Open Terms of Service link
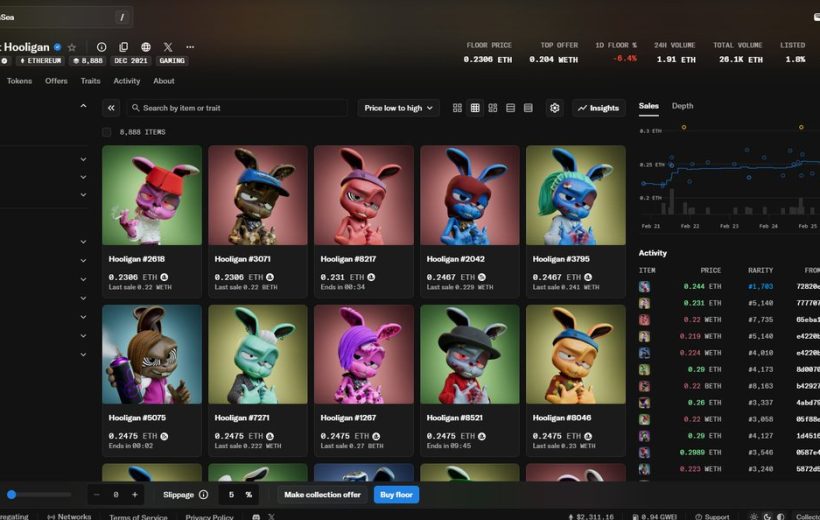Image resolution: width=820 pixels, height=520 pixels. pyautogui.click(x=138, y=516)
